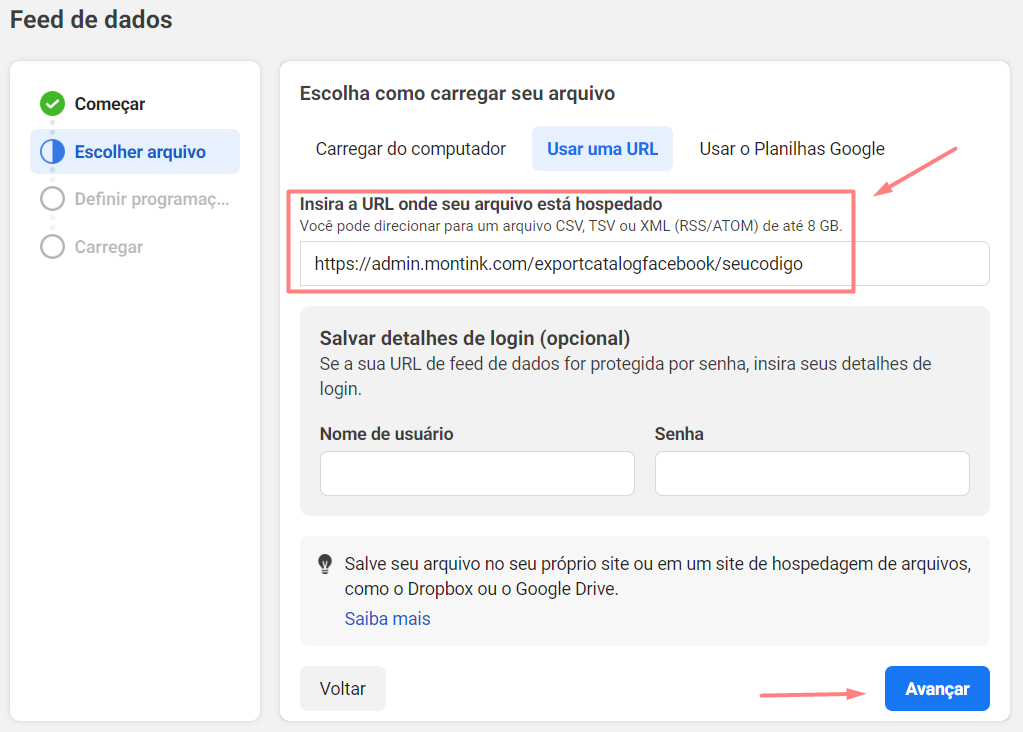Click the empty circle icon beside Definir programação

click(52, 199)
